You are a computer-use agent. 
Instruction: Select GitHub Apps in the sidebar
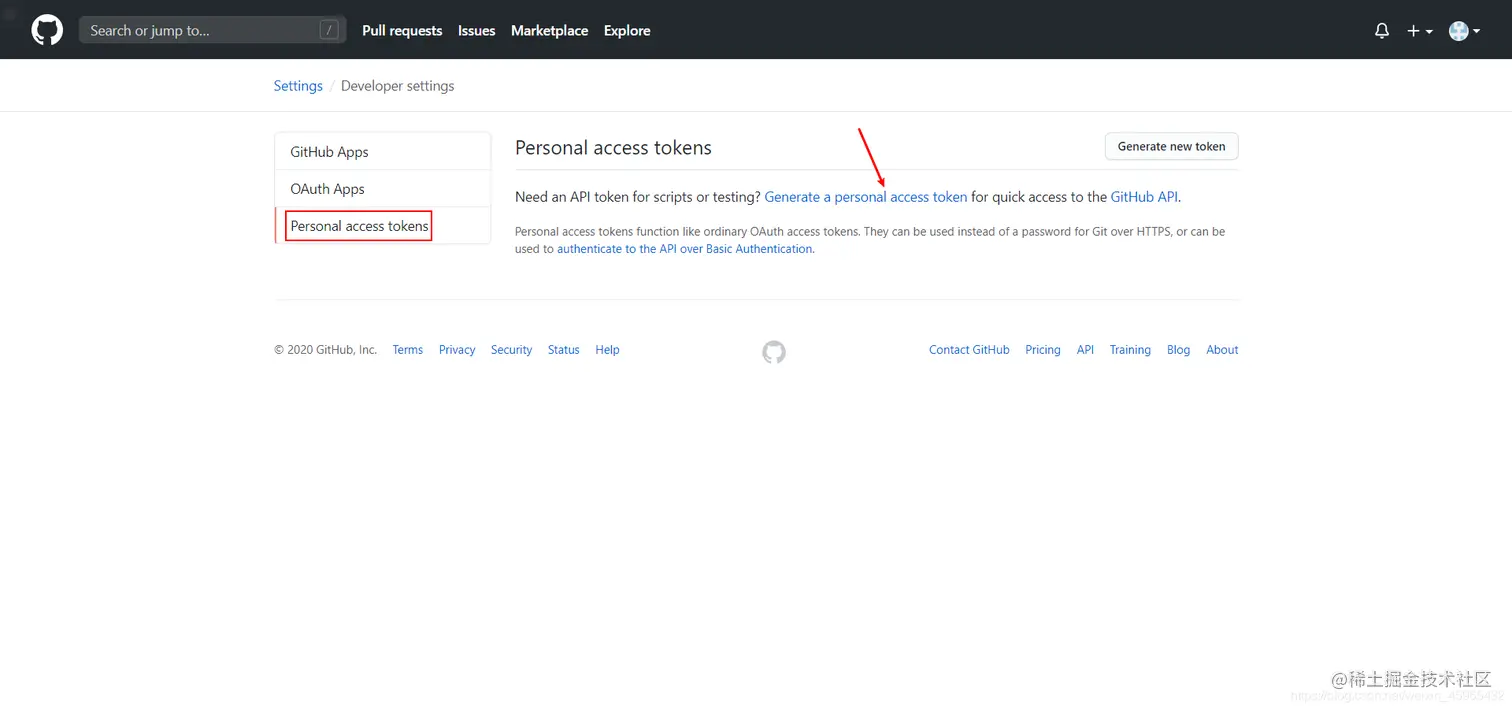(x=383, y=152)
